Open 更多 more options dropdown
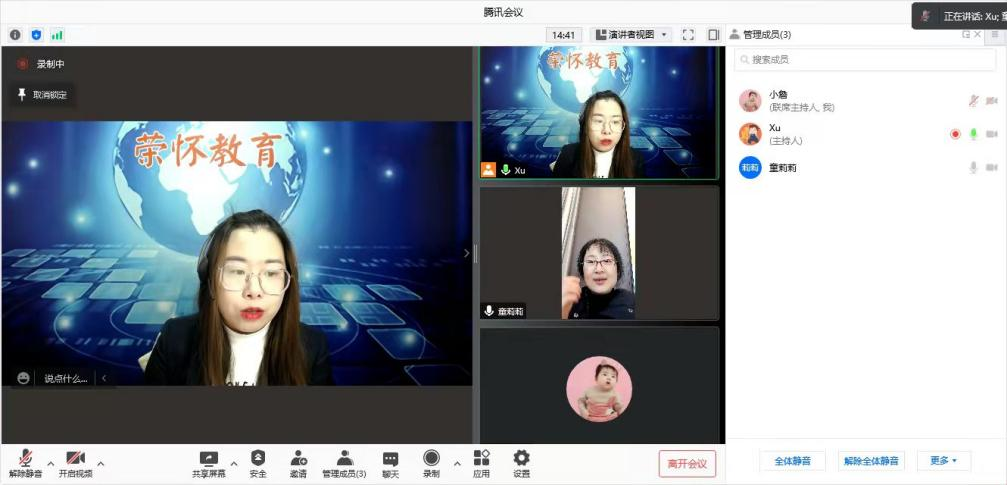Image resolution: width=1007 pixels, height=485 pixels. 943,461
